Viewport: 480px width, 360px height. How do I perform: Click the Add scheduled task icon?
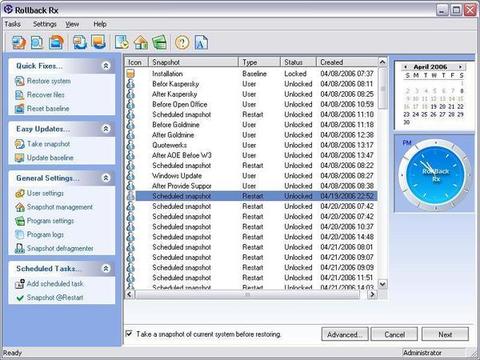[x=20, y=284]
